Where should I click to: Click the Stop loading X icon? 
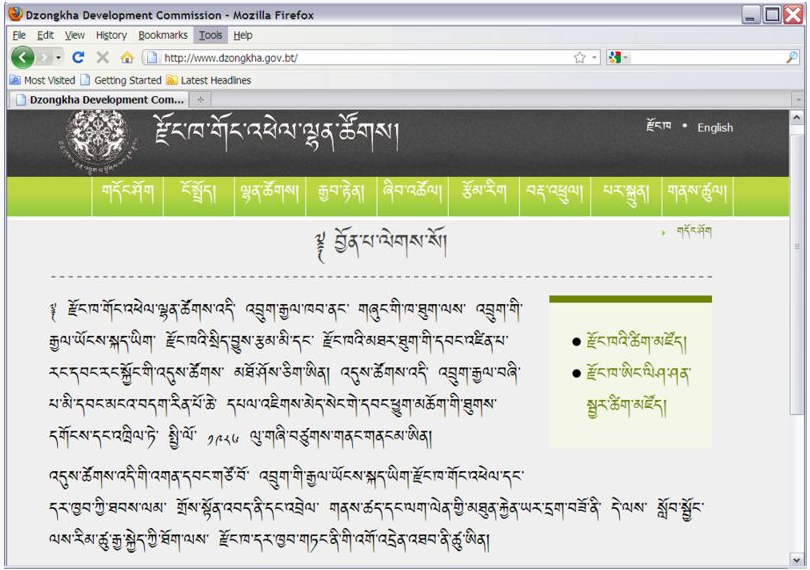102,58
